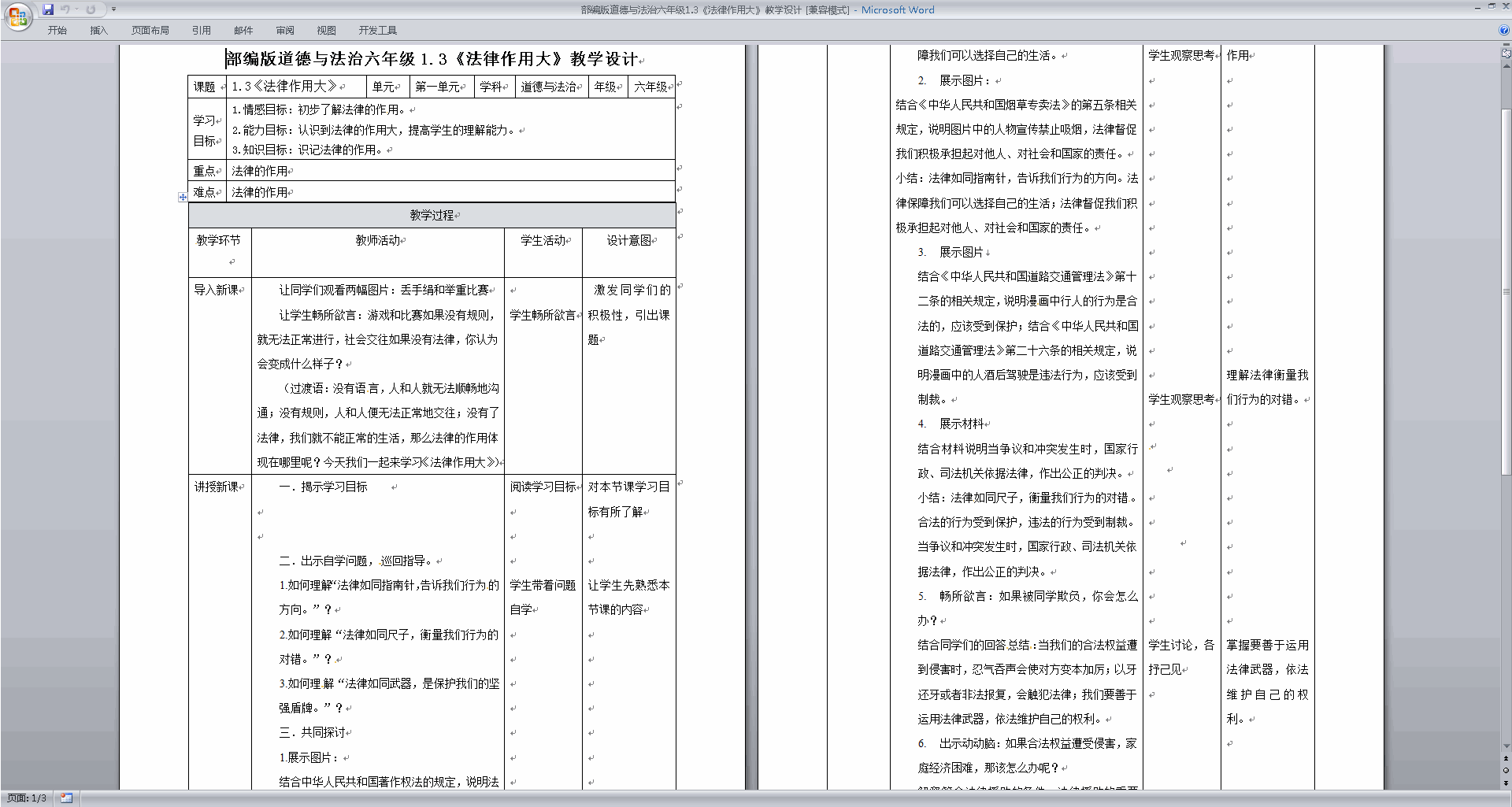Click the 1.3《法律作用大》 cell
This screenshot has height=807, width=1512.
pos(296,87)
